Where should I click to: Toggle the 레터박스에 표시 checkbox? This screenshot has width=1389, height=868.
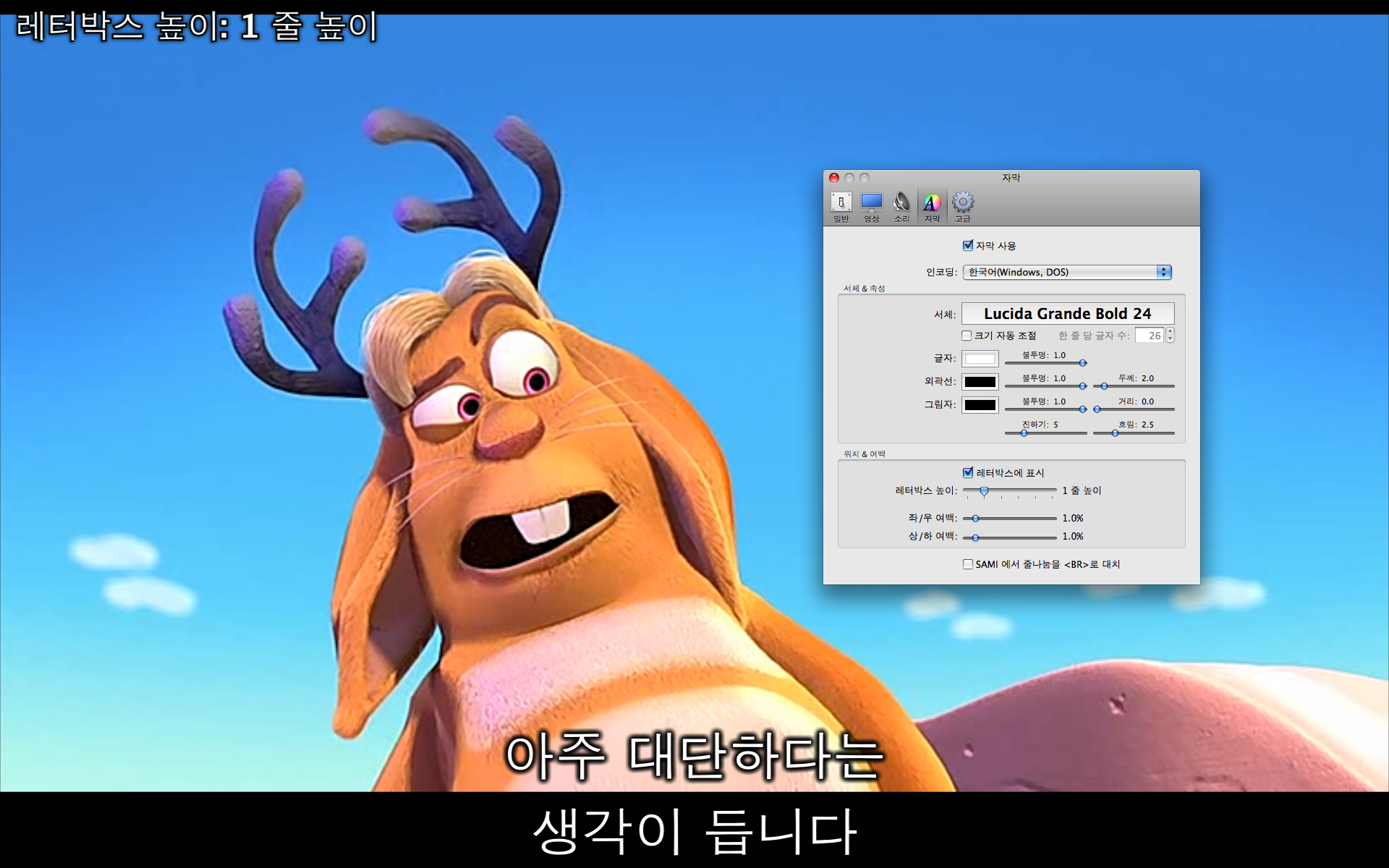coord(968,472)
